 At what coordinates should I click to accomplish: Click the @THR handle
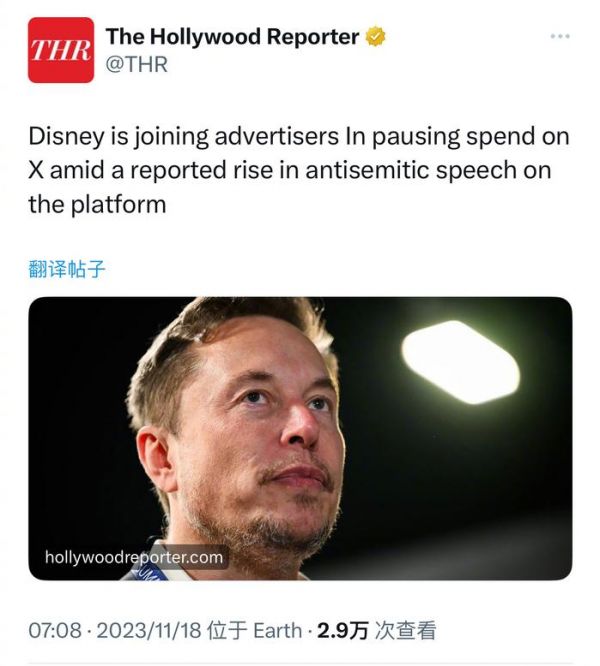point(136,65)
